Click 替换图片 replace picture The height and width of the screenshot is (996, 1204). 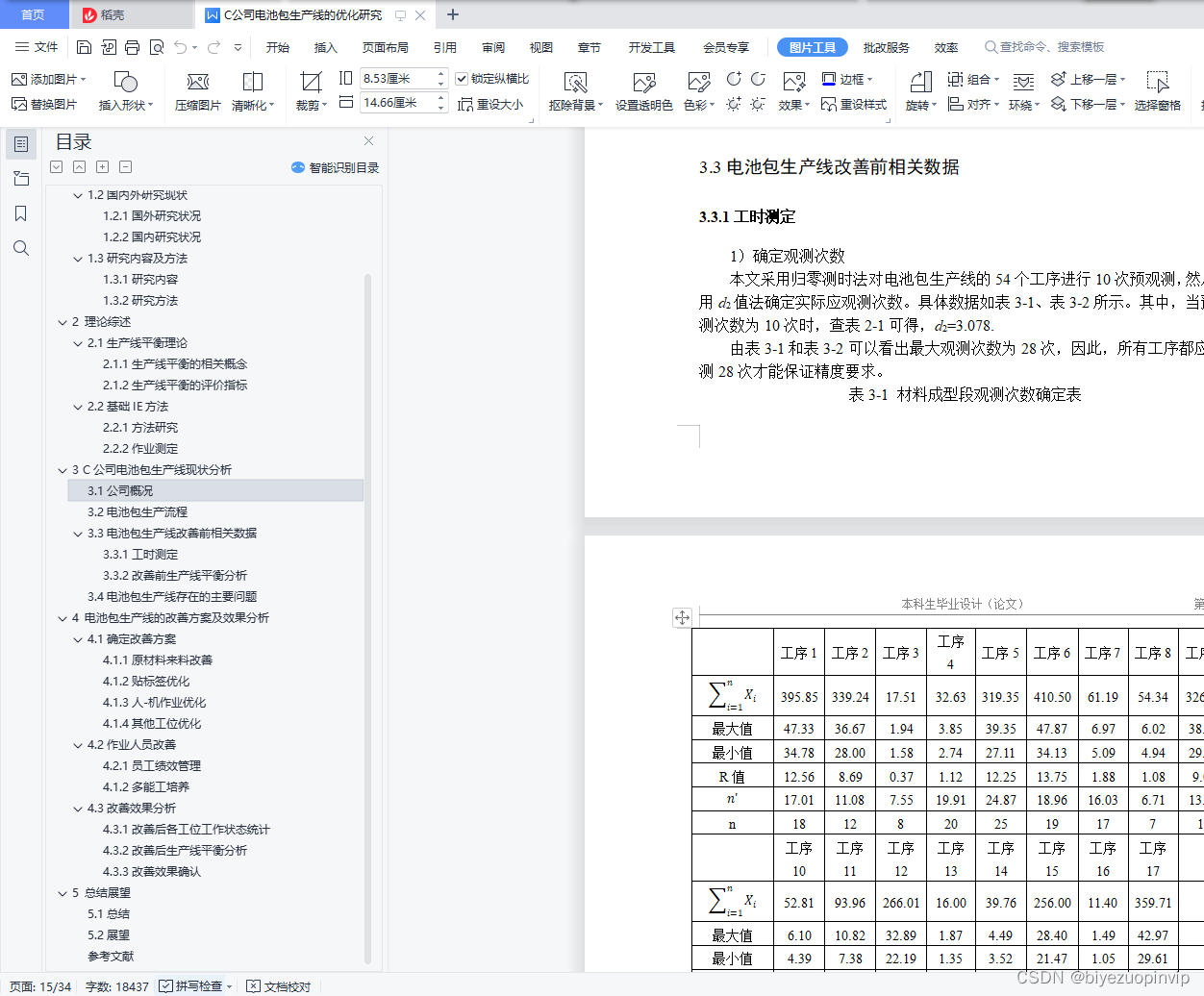44,104
